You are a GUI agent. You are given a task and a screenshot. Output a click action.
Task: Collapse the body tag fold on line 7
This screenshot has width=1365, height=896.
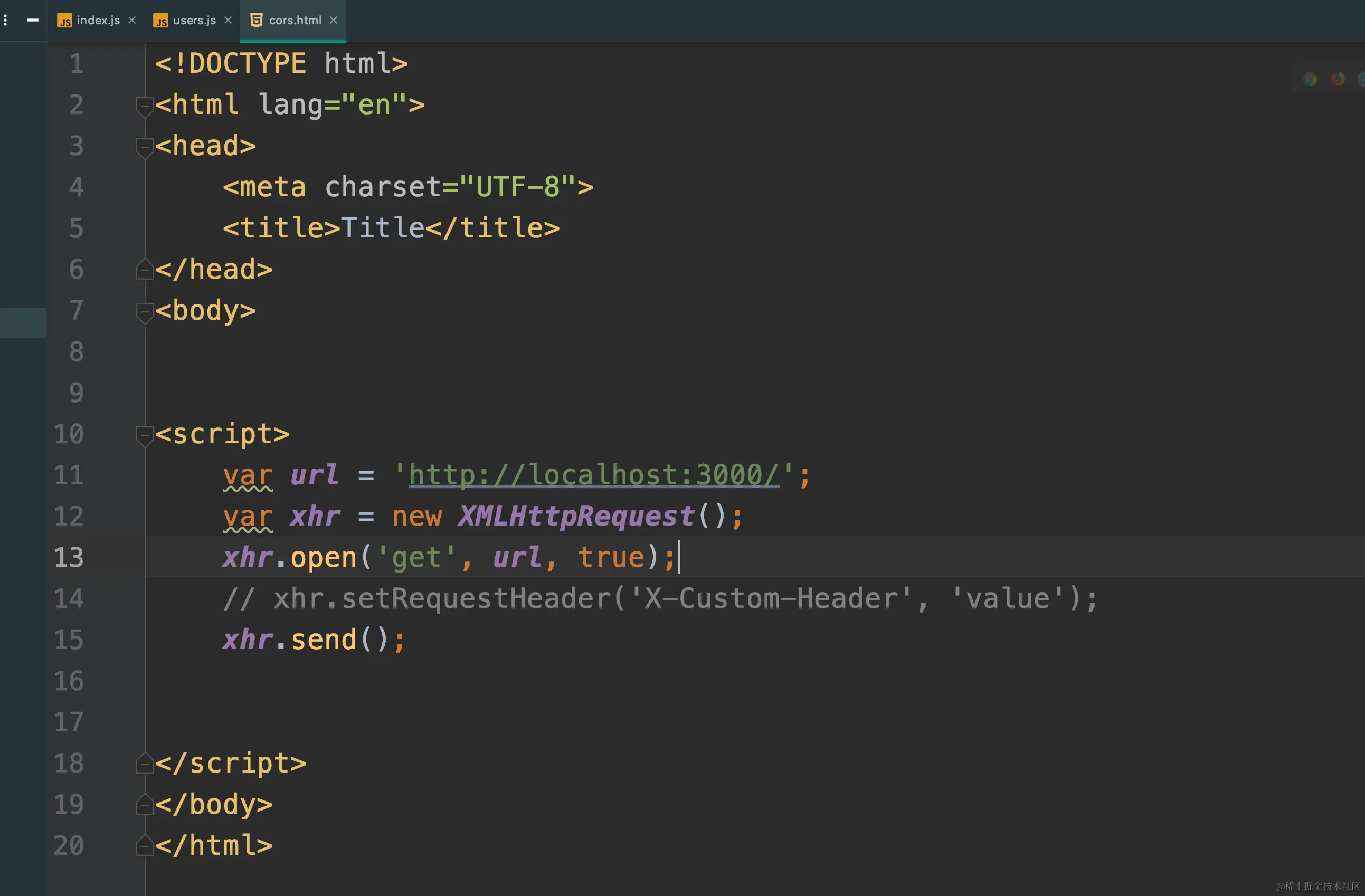(145, 312)
